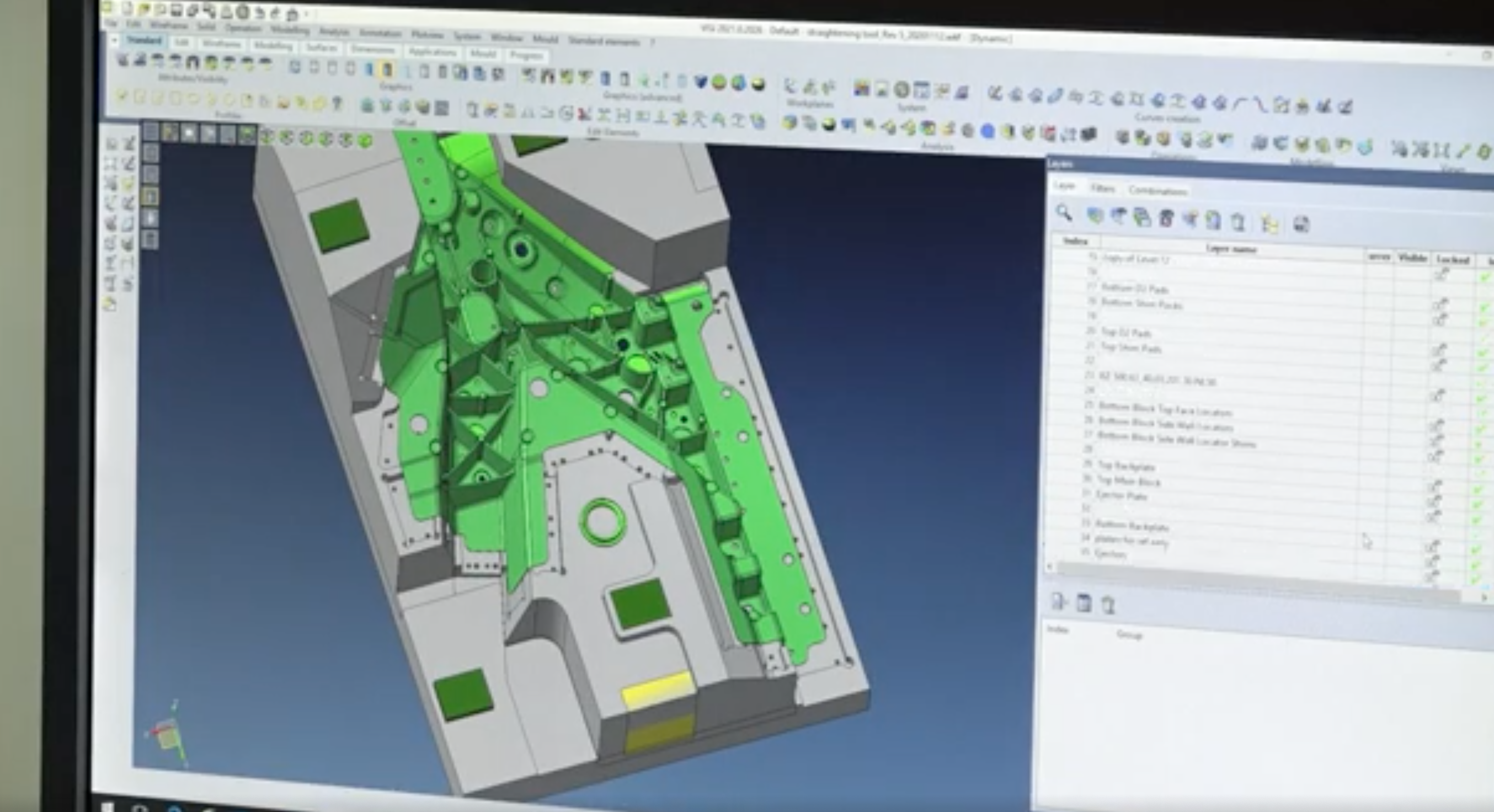This screenshot has height=812, width=1494.
Task: Click the yellow folder icon in left sidebar
Action: (110, 304)
